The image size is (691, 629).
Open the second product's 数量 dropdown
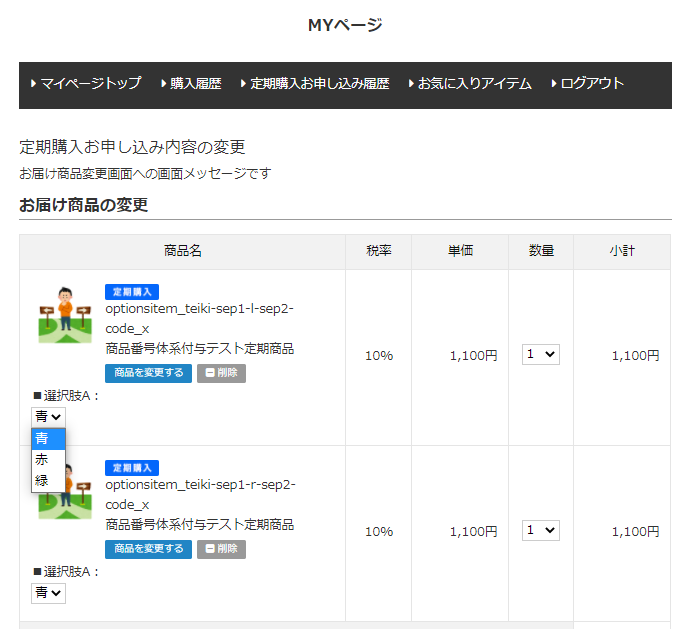click(x=540, y=531)
